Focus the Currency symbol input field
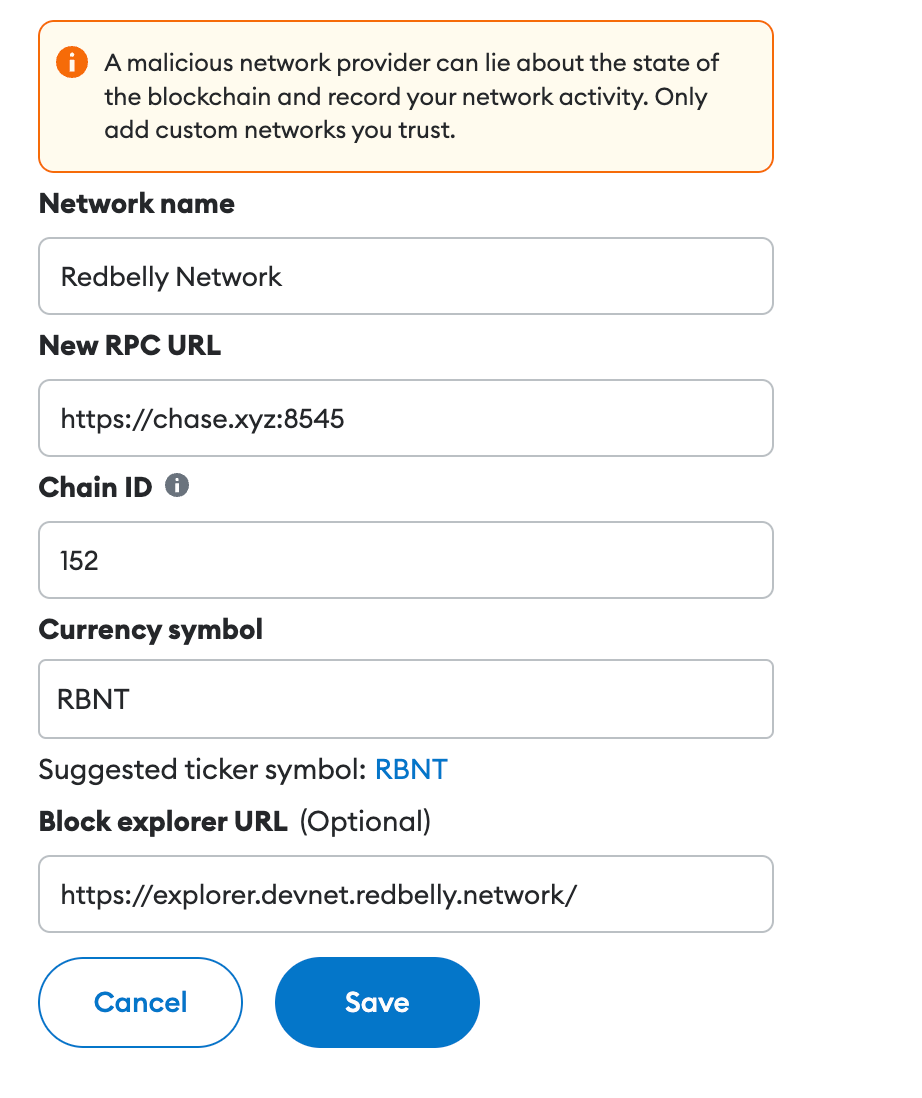 406,699
